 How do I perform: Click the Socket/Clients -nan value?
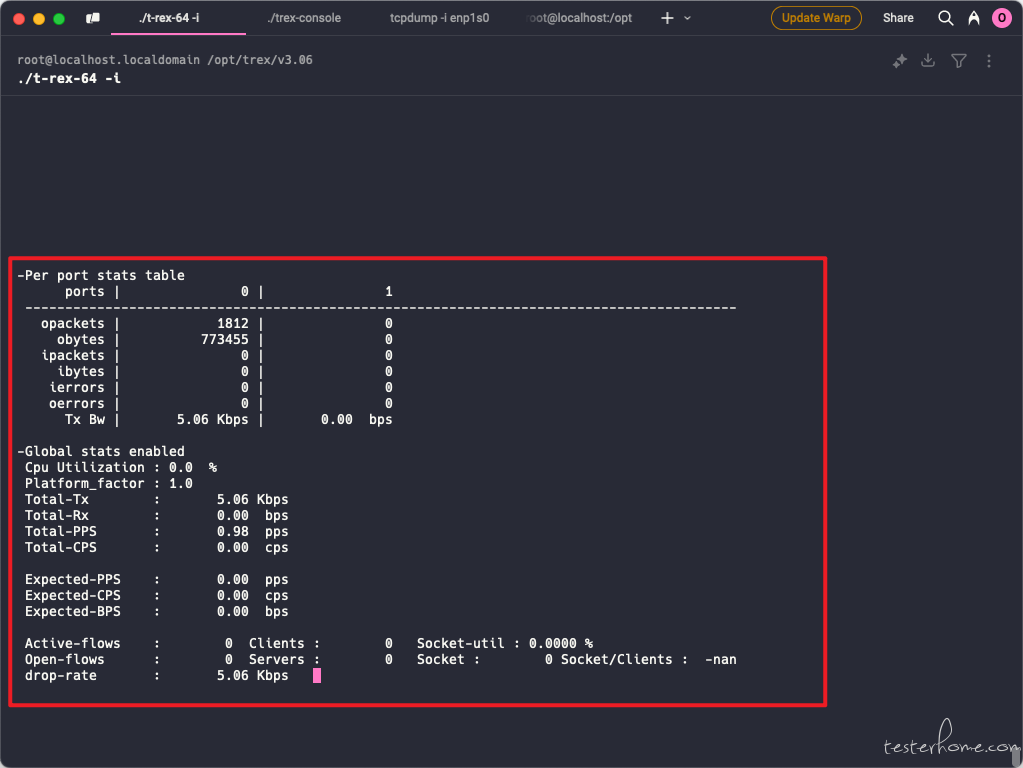(x=721, y=660)
